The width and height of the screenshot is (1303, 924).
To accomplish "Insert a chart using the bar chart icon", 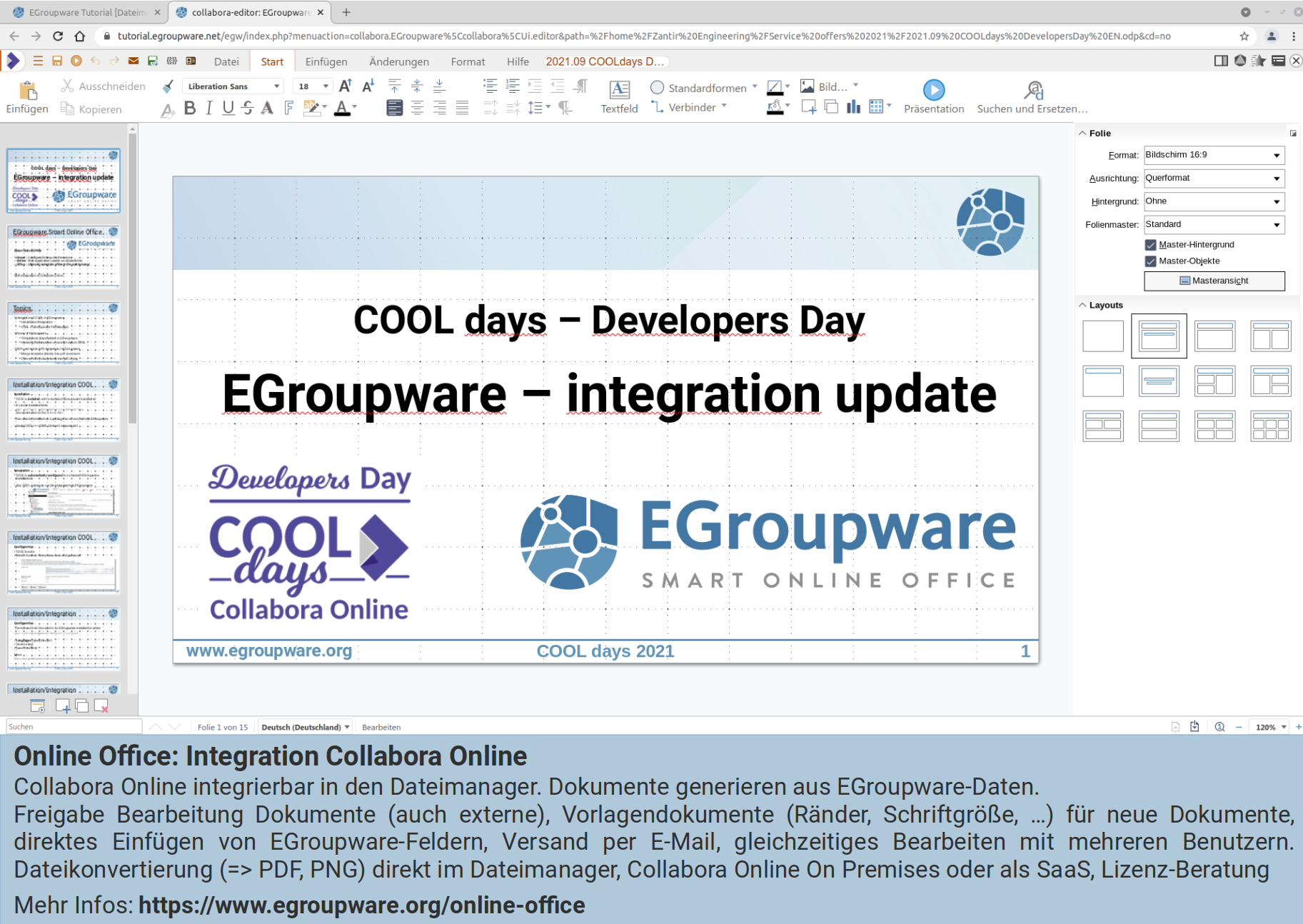I will (853, 107).
